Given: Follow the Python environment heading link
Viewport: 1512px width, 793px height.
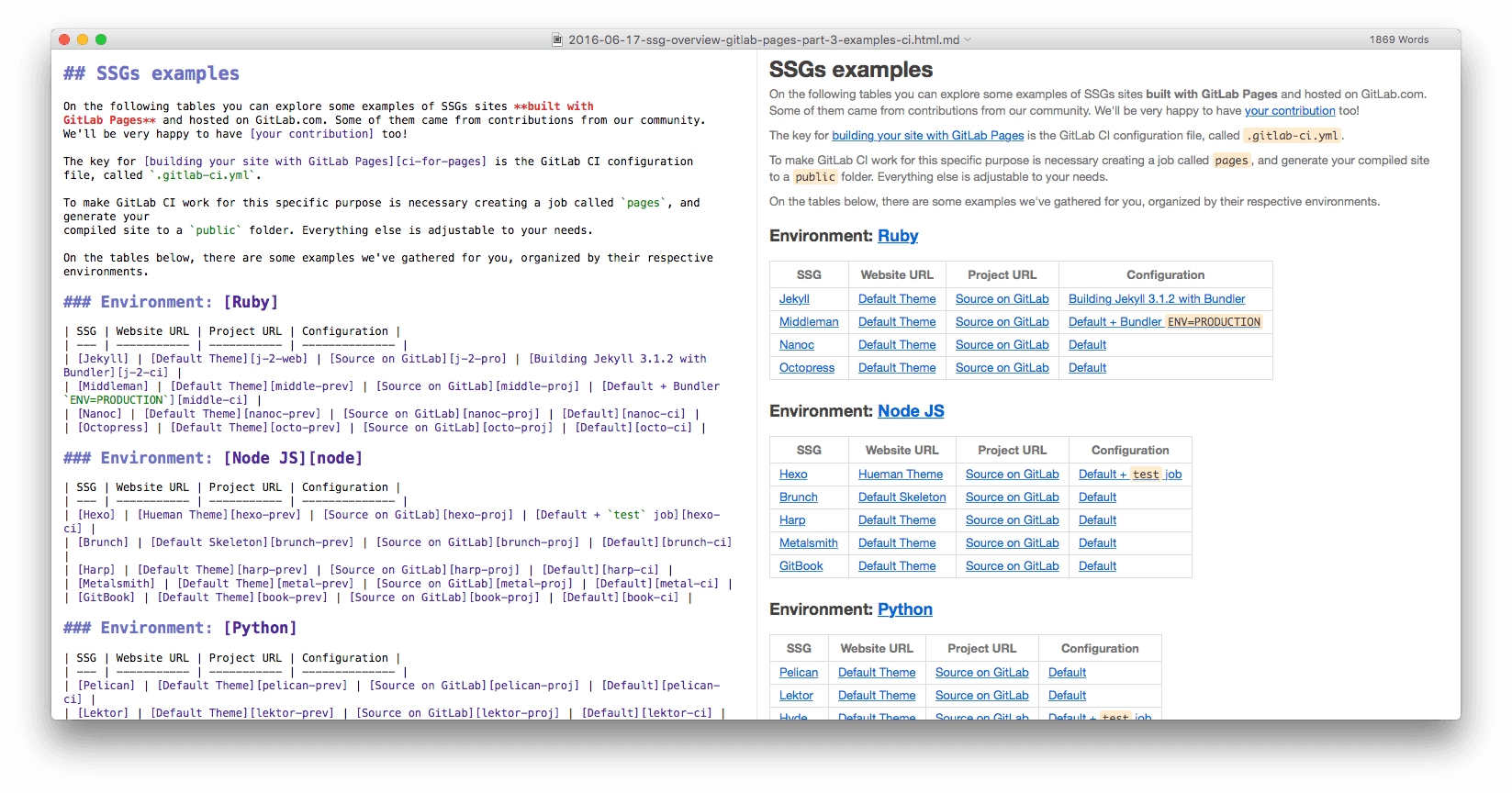Looking at the screenshot, I should click(905, 609).
